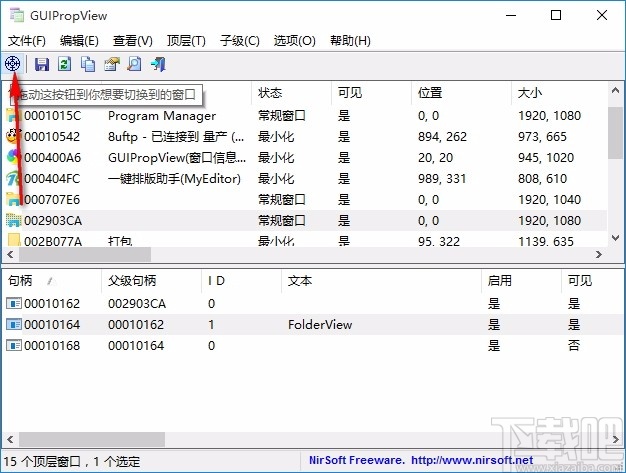Select handle 000707E6 in top list
This screenshot has height=473, width=626.
[52, 200]
